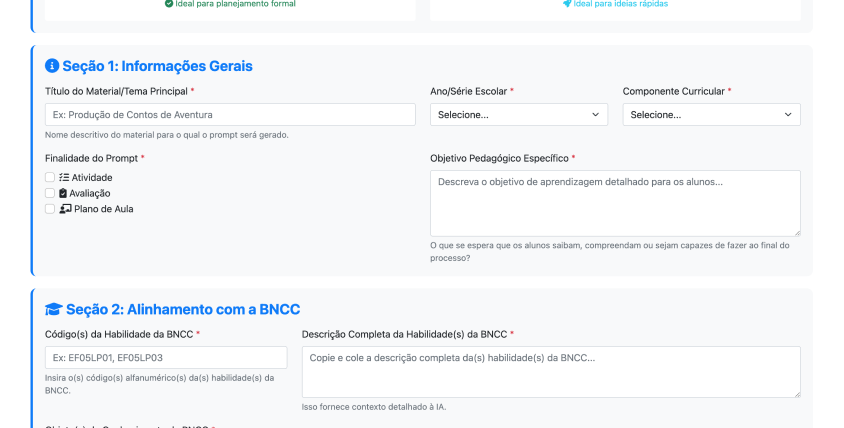The width and height of the screenshot is (844, 428).
Task: Click the green check icon for planejamento formal
Action: tap(169, 4)
